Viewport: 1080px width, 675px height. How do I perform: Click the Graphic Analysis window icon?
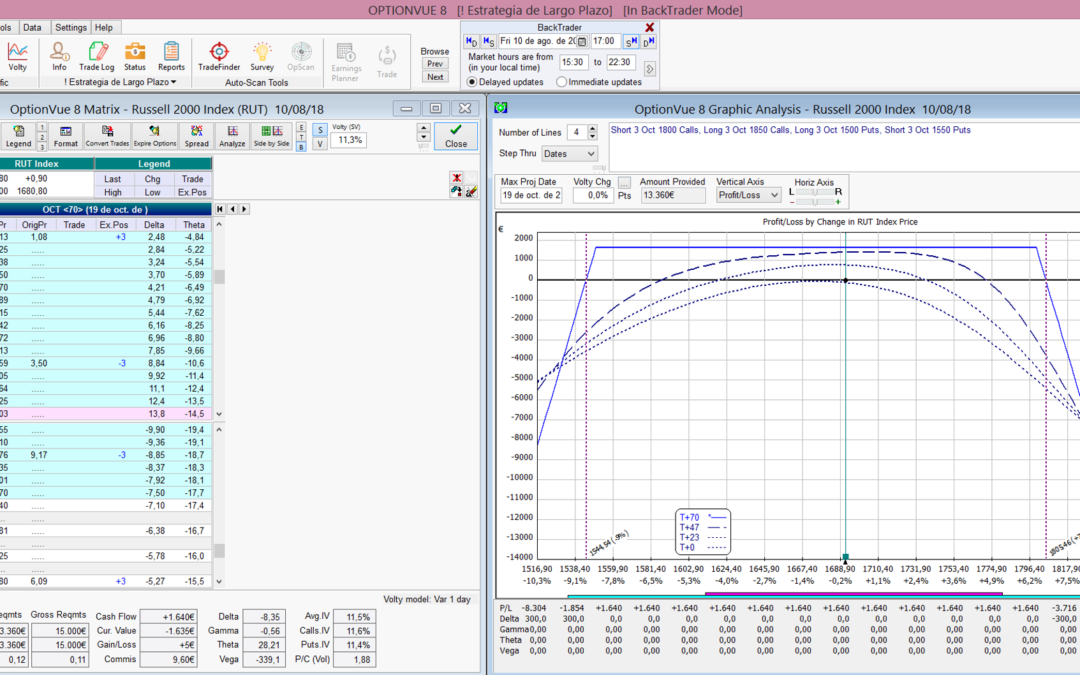point(501,108)
